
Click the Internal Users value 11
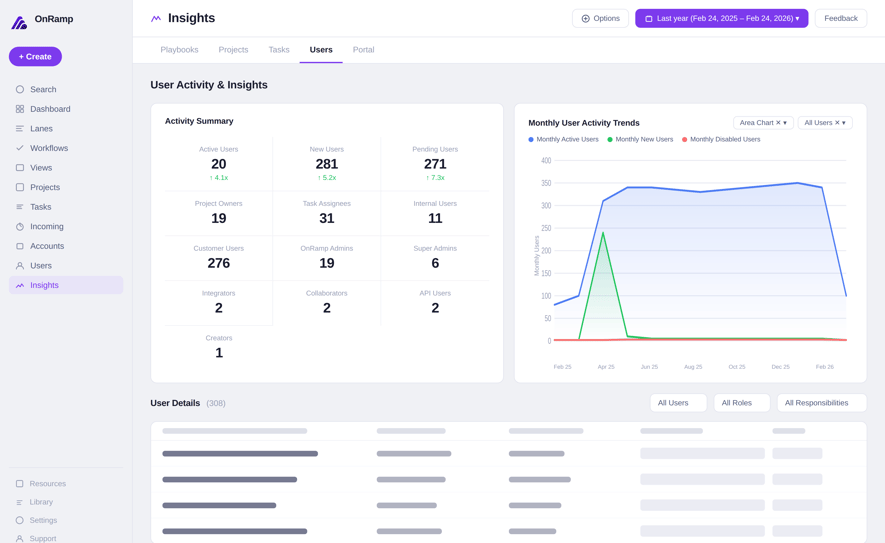[435, 218]
